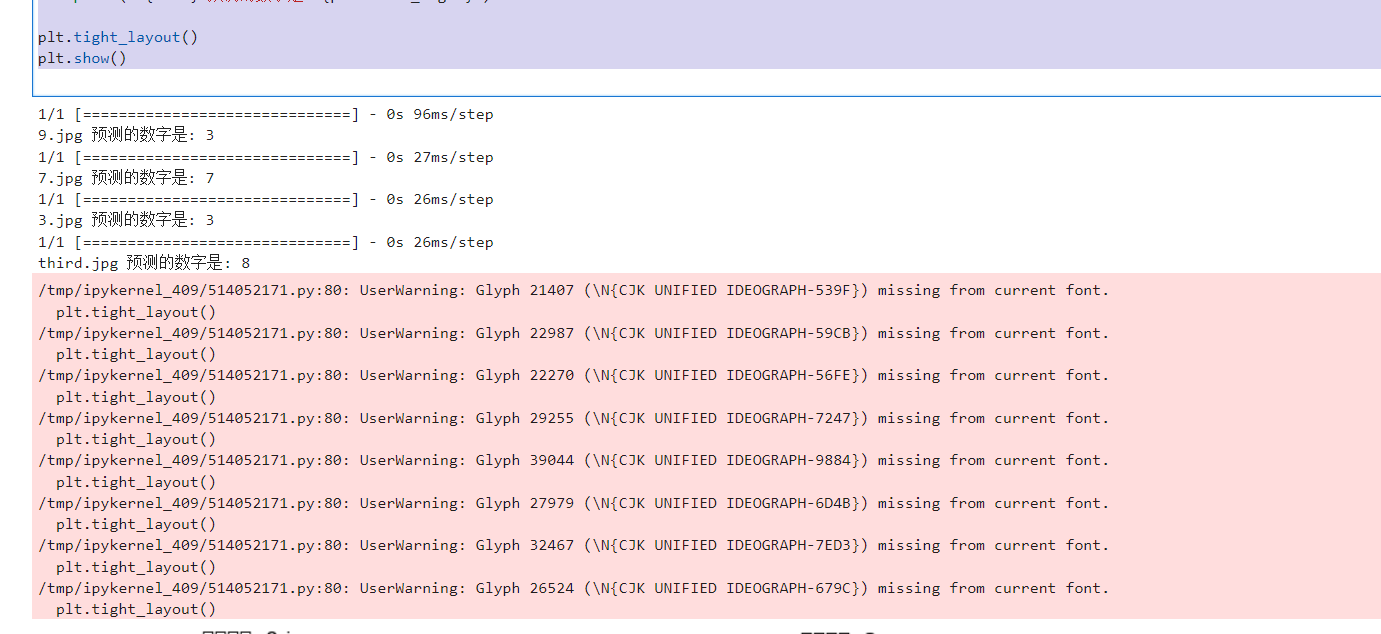Click the Glyph 21407 warning line
The image size is (1381, 634).
(x=574, y=290)
